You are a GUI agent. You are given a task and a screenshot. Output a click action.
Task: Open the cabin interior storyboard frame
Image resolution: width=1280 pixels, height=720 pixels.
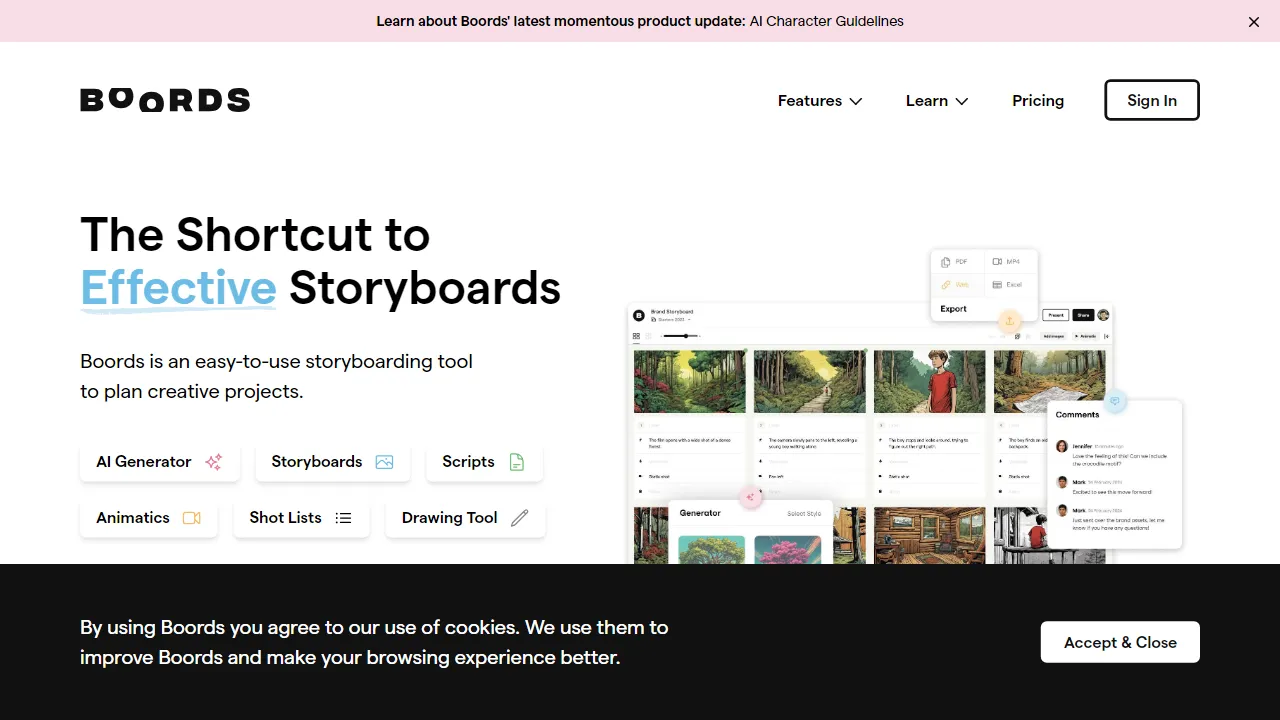coord(930,535)
